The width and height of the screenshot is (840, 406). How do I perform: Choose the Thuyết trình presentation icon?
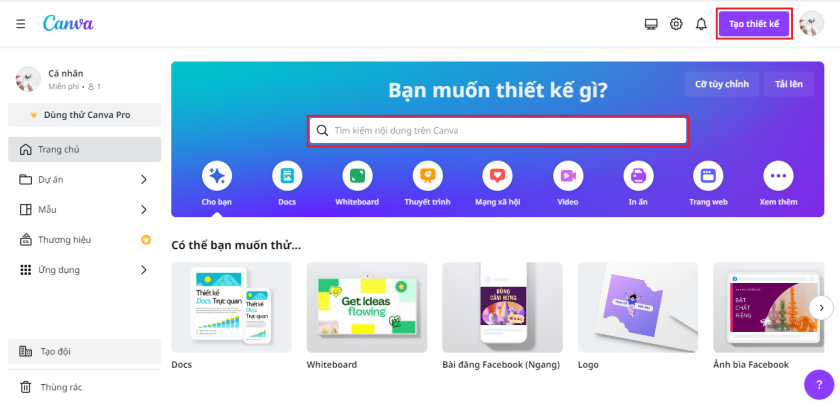tap(428, 176)
